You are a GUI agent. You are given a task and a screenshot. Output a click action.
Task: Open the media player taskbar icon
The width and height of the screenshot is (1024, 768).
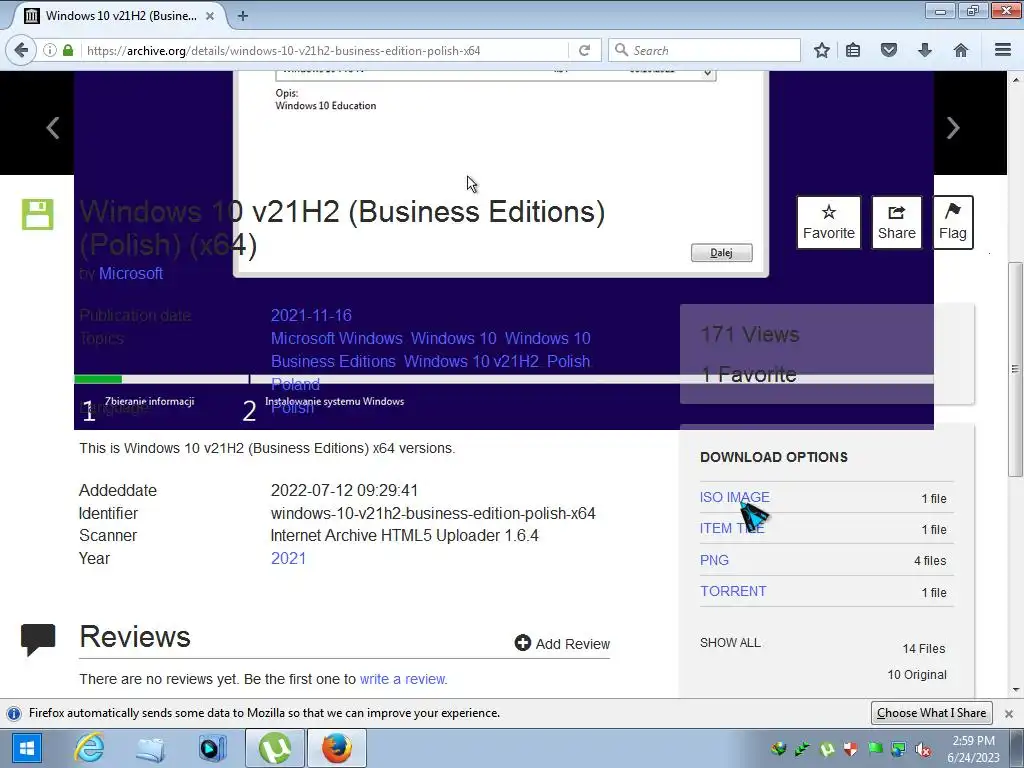(x=213, y=748)
